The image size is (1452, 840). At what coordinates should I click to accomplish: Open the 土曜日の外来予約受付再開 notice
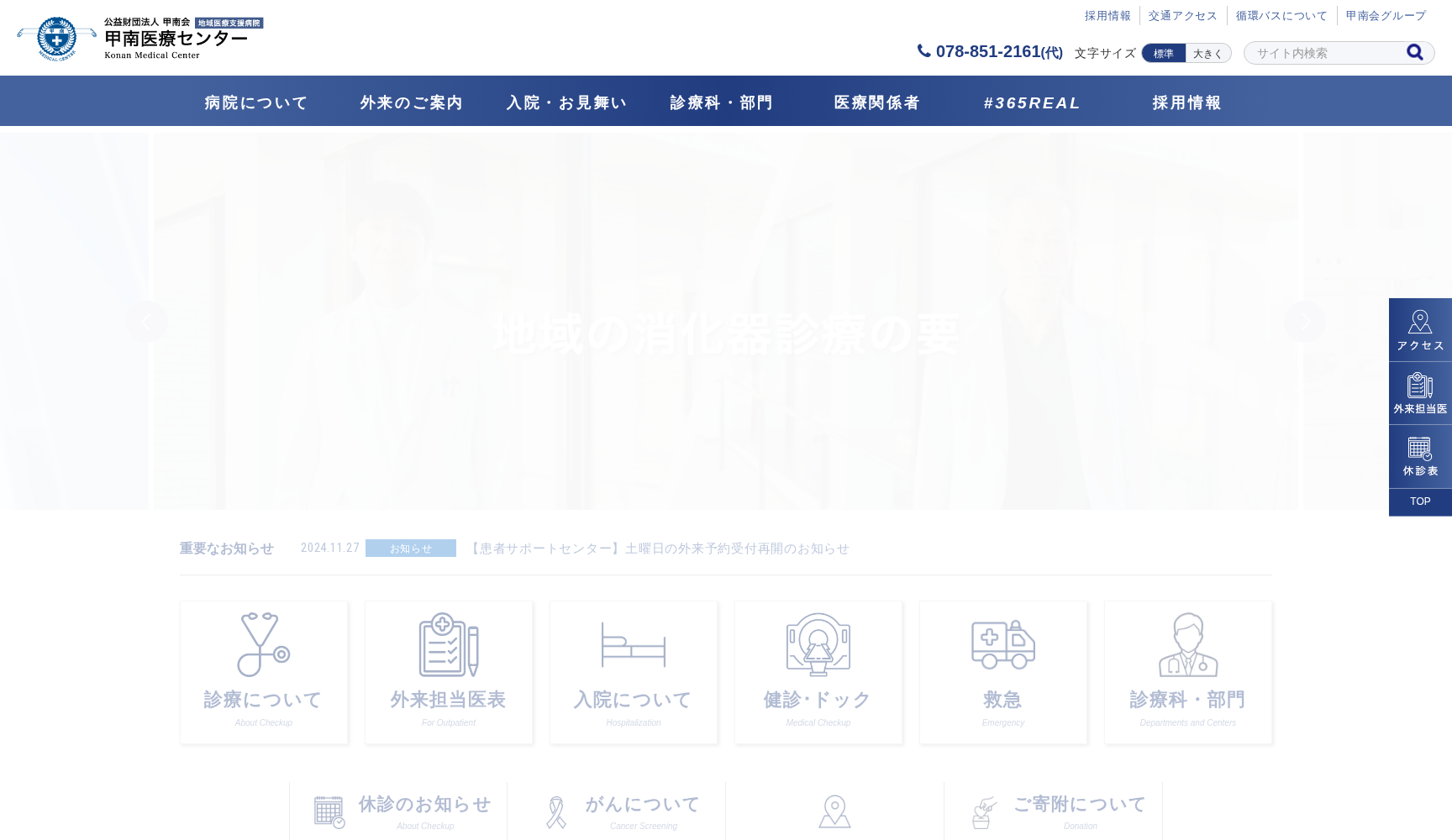660,549
